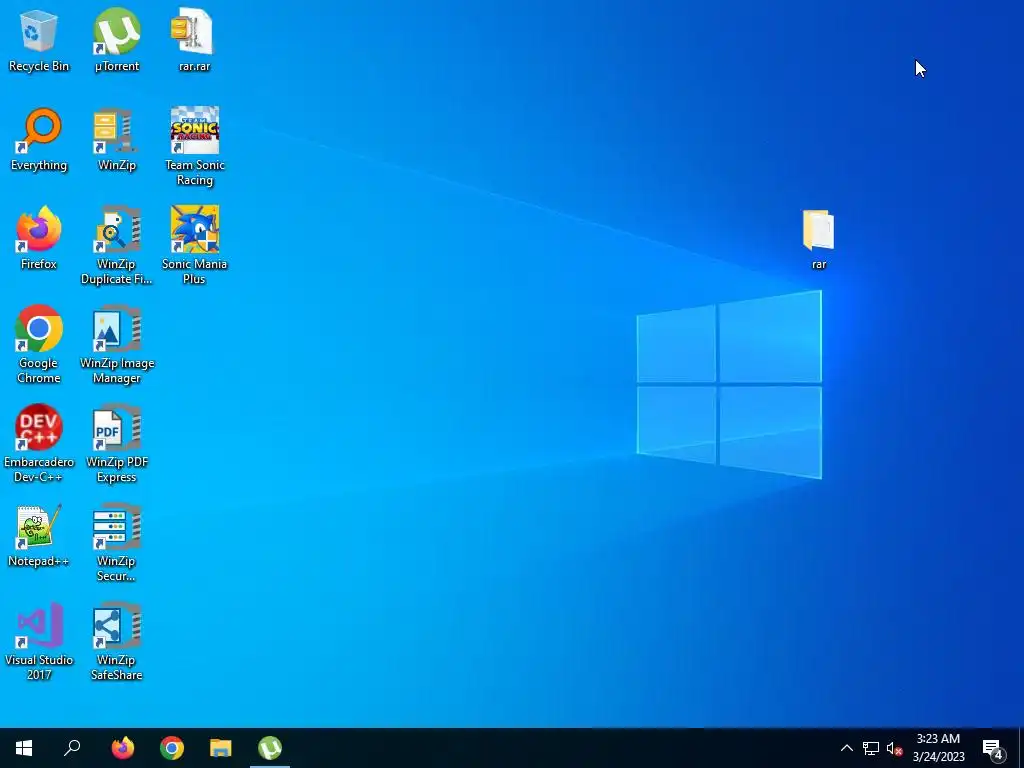Select the WinZip Secure Backup shortcut
The height and width of the screenshot is (768, 1024).
(x=116, y=543)
